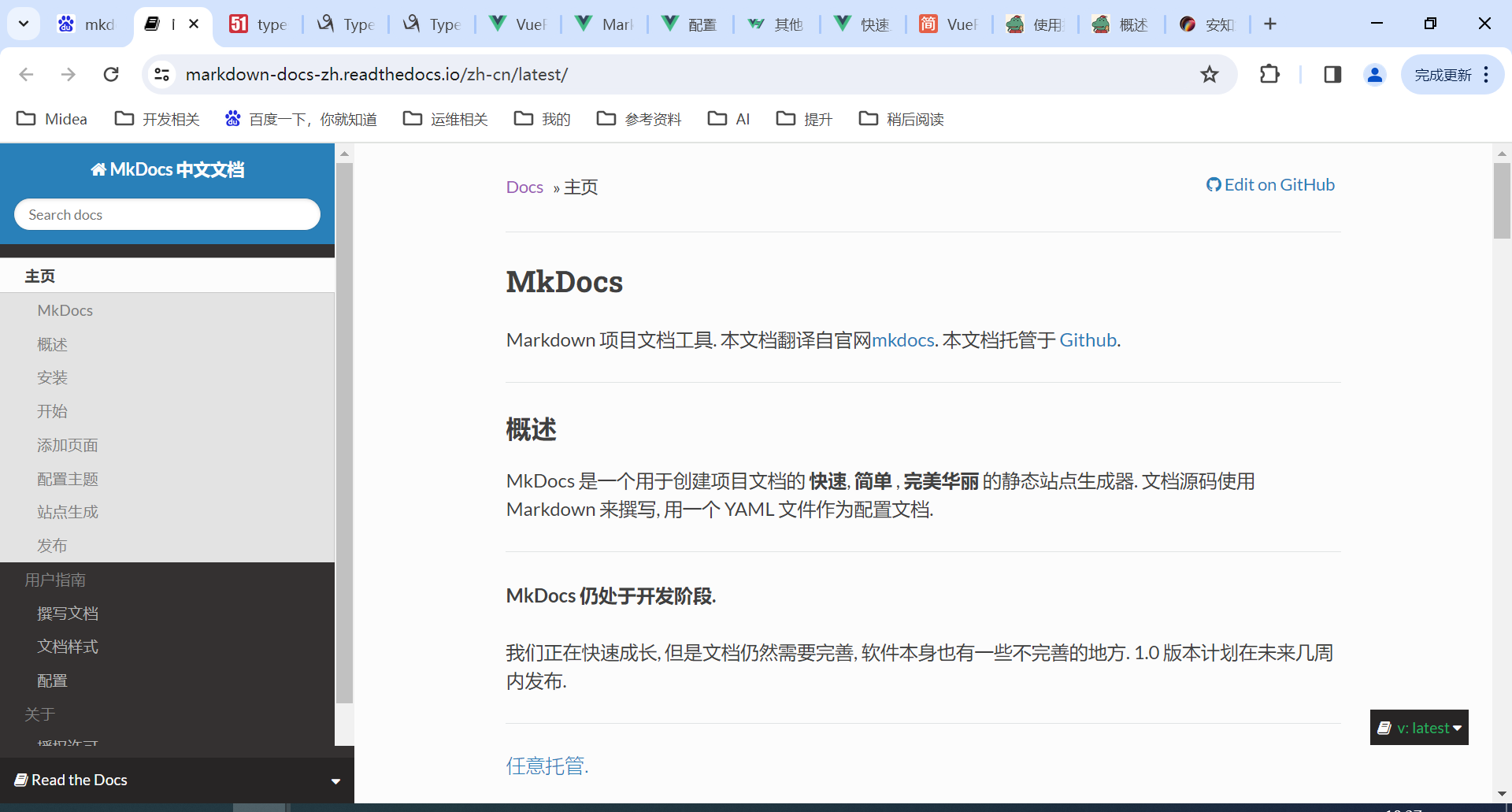Switch to the '其他' tab
This screenshot has width=1512, height=812.
coord(776,24)
